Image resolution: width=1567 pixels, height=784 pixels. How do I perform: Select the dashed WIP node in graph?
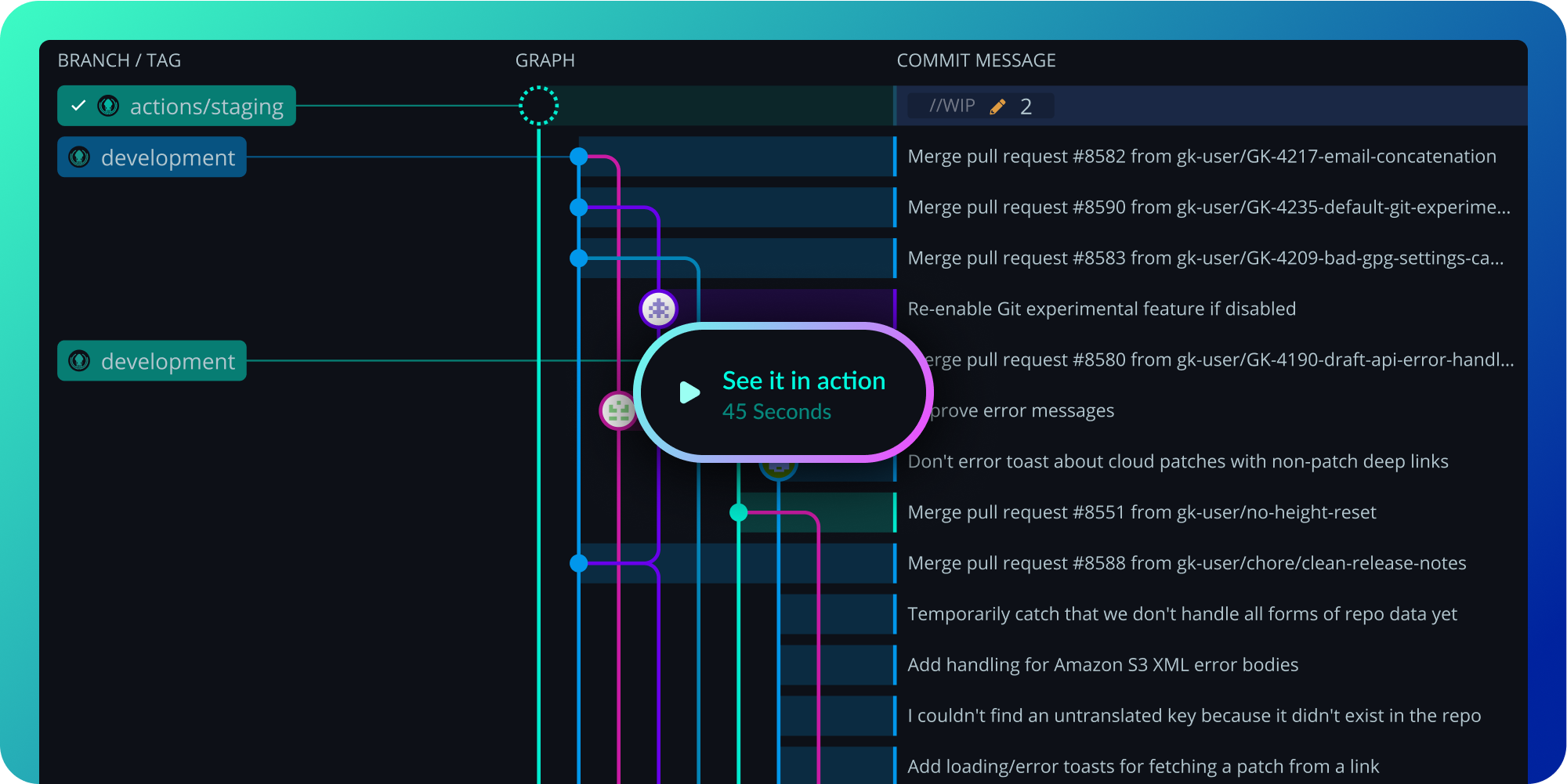[538, 106]
